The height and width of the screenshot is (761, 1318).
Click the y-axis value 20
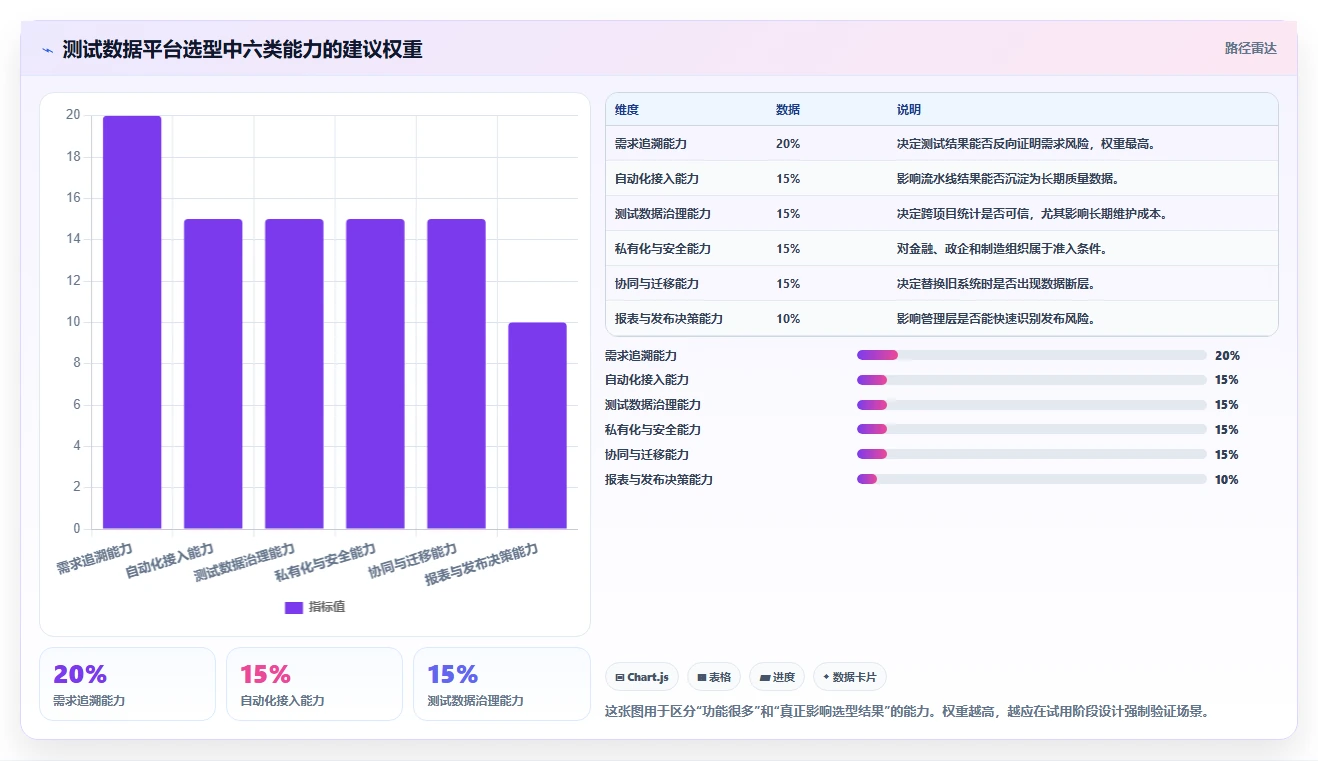pos(73,115)
